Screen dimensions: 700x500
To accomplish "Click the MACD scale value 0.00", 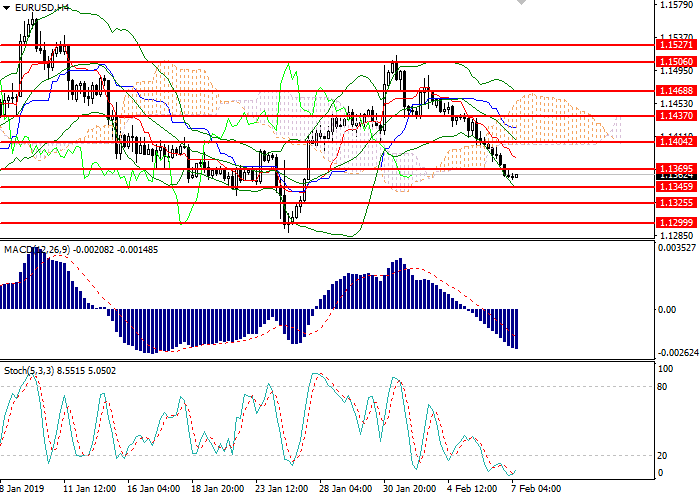I will [x=665, y=309].
